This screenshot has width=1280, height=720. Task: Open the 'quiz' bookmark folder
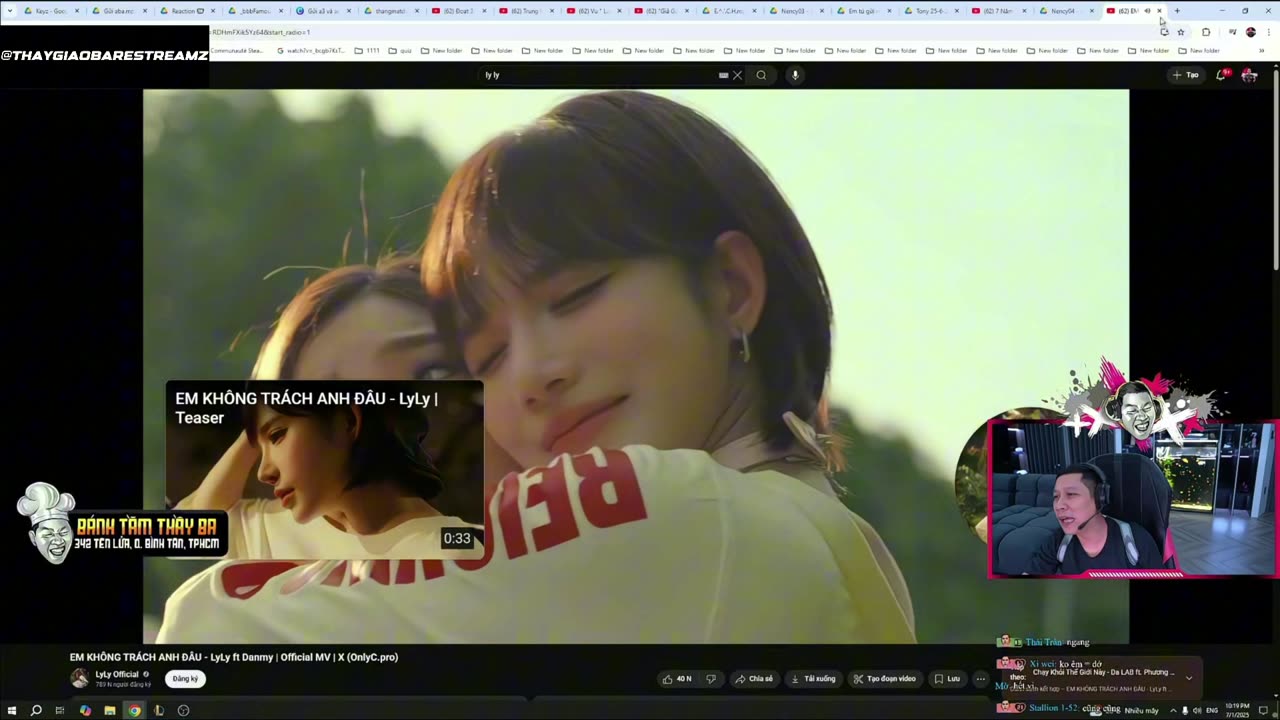coord(400,50)
